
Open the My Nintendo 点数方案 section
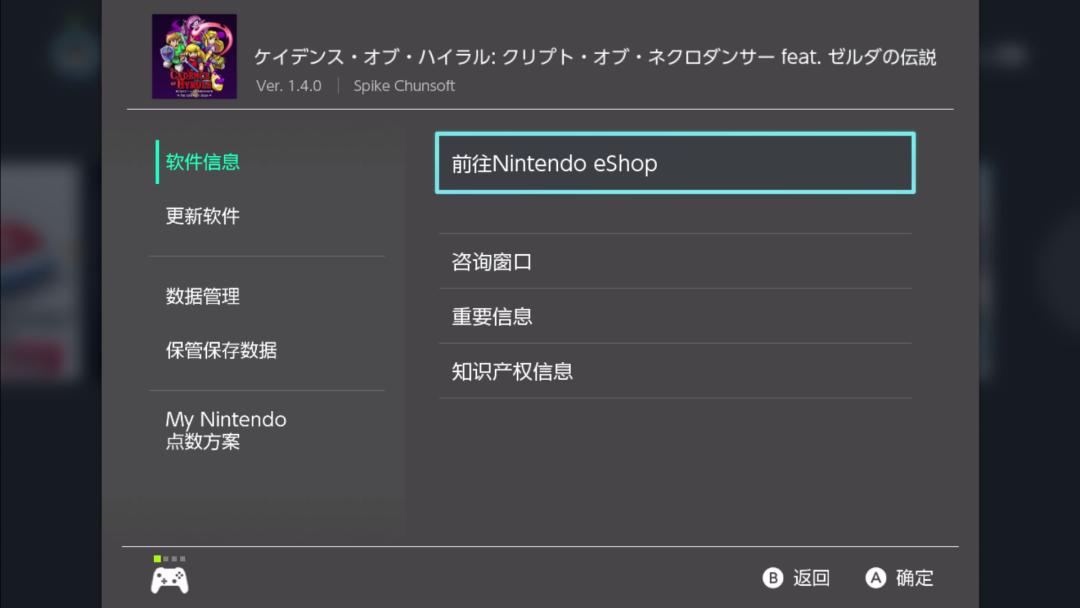point(225,430)
